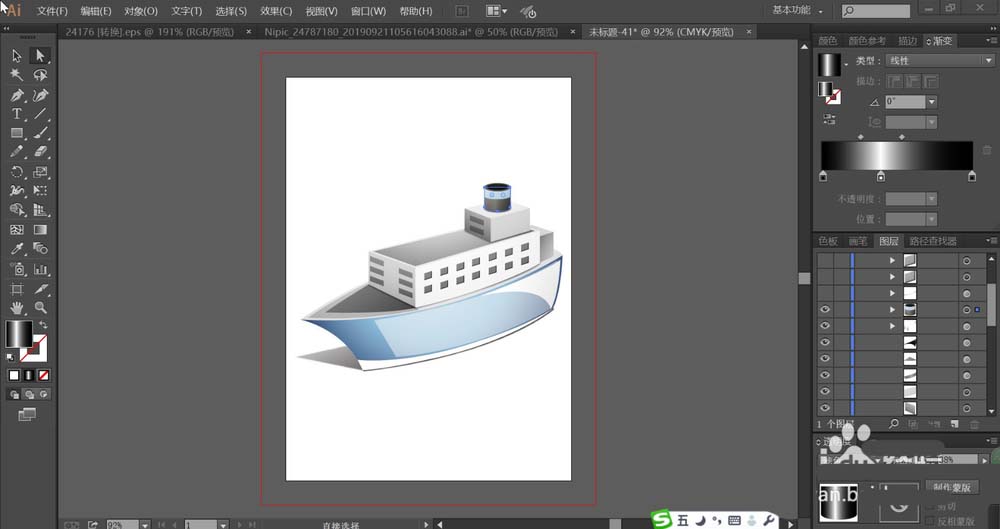Switch to the 路径查找器 panel tab

933,241
